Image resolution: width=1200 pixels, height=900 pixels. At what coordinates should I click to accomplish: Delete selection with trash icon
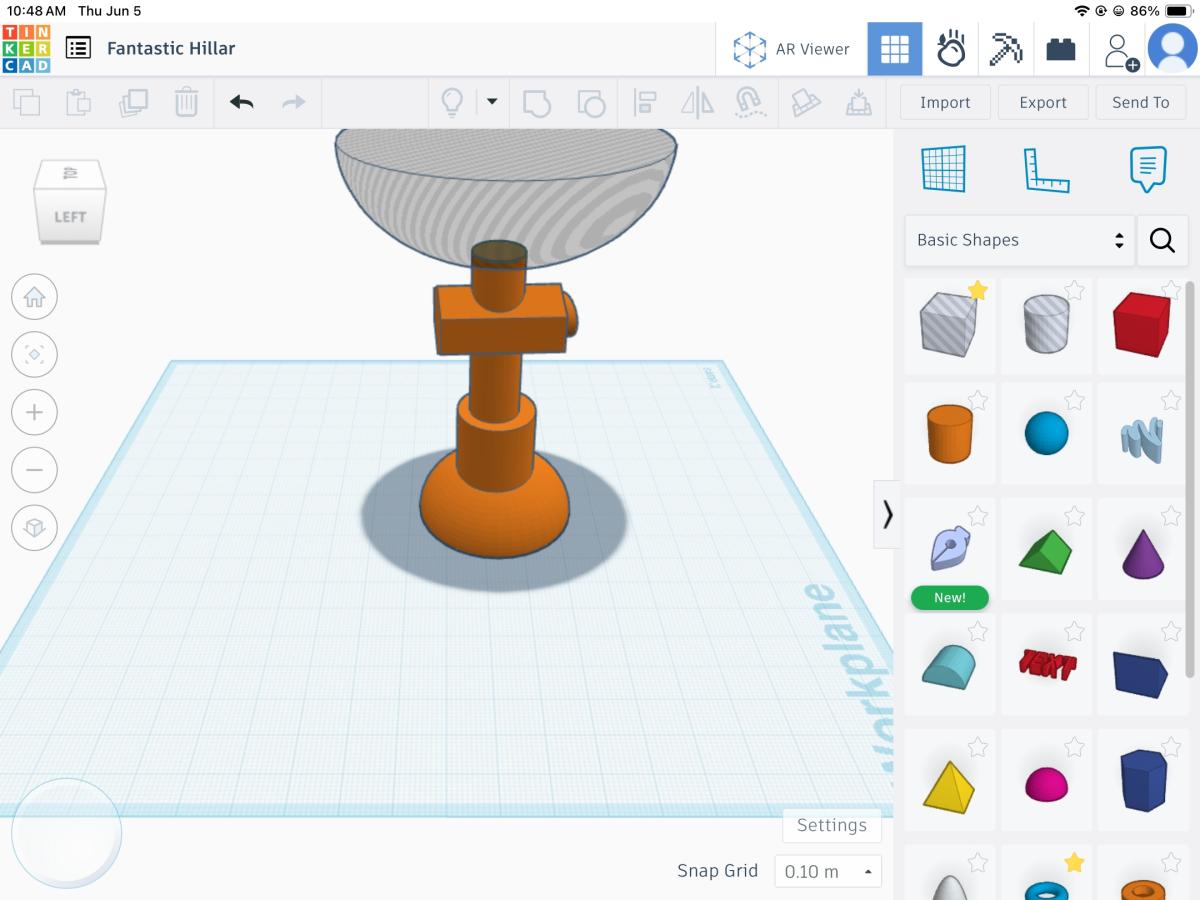186,102
